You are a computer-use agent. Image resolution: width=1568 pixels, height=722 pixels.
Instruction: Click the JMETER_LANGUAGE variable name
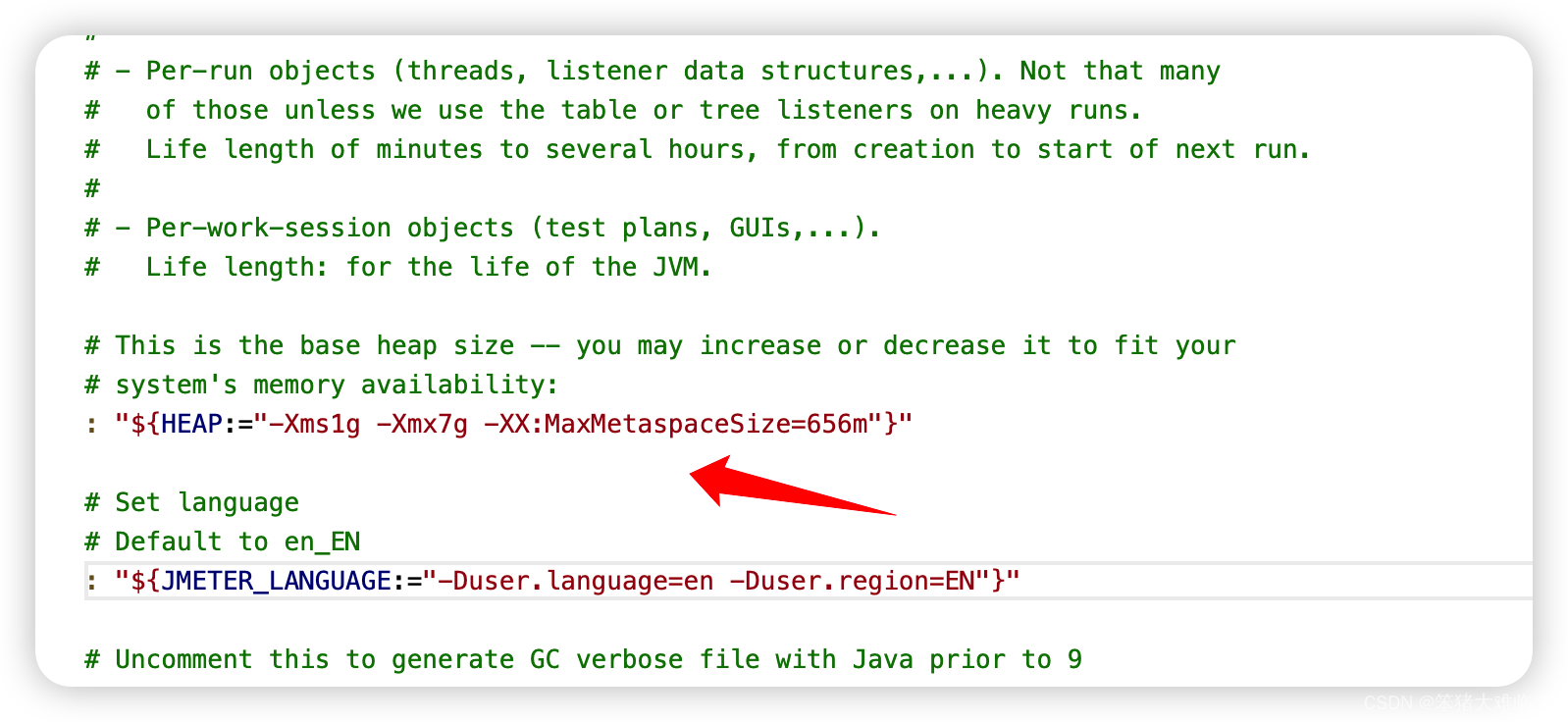(276, 581)
